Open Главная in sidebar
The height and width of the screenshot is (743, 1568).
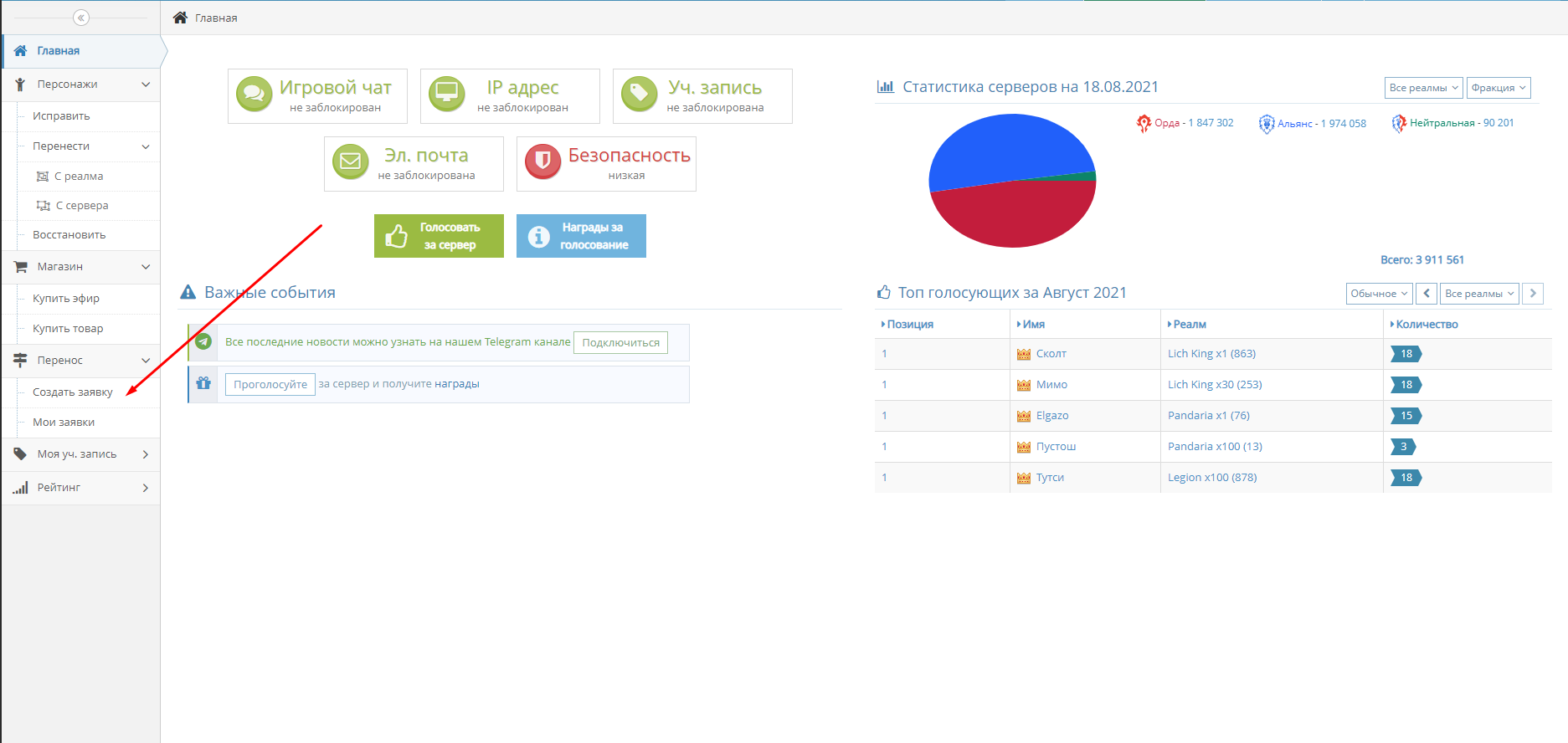pos(81,51)
